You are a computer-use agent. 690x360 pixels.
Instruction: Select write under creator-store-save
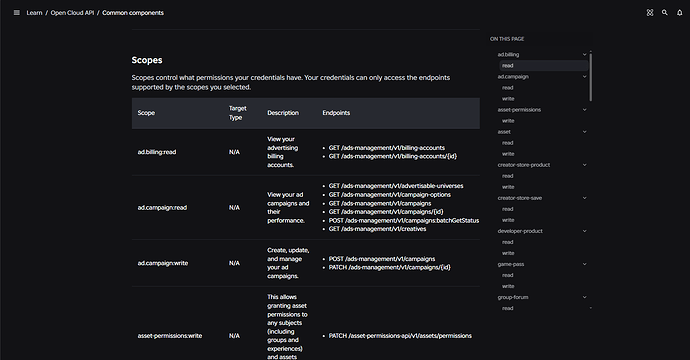click(x=508, y=220)
